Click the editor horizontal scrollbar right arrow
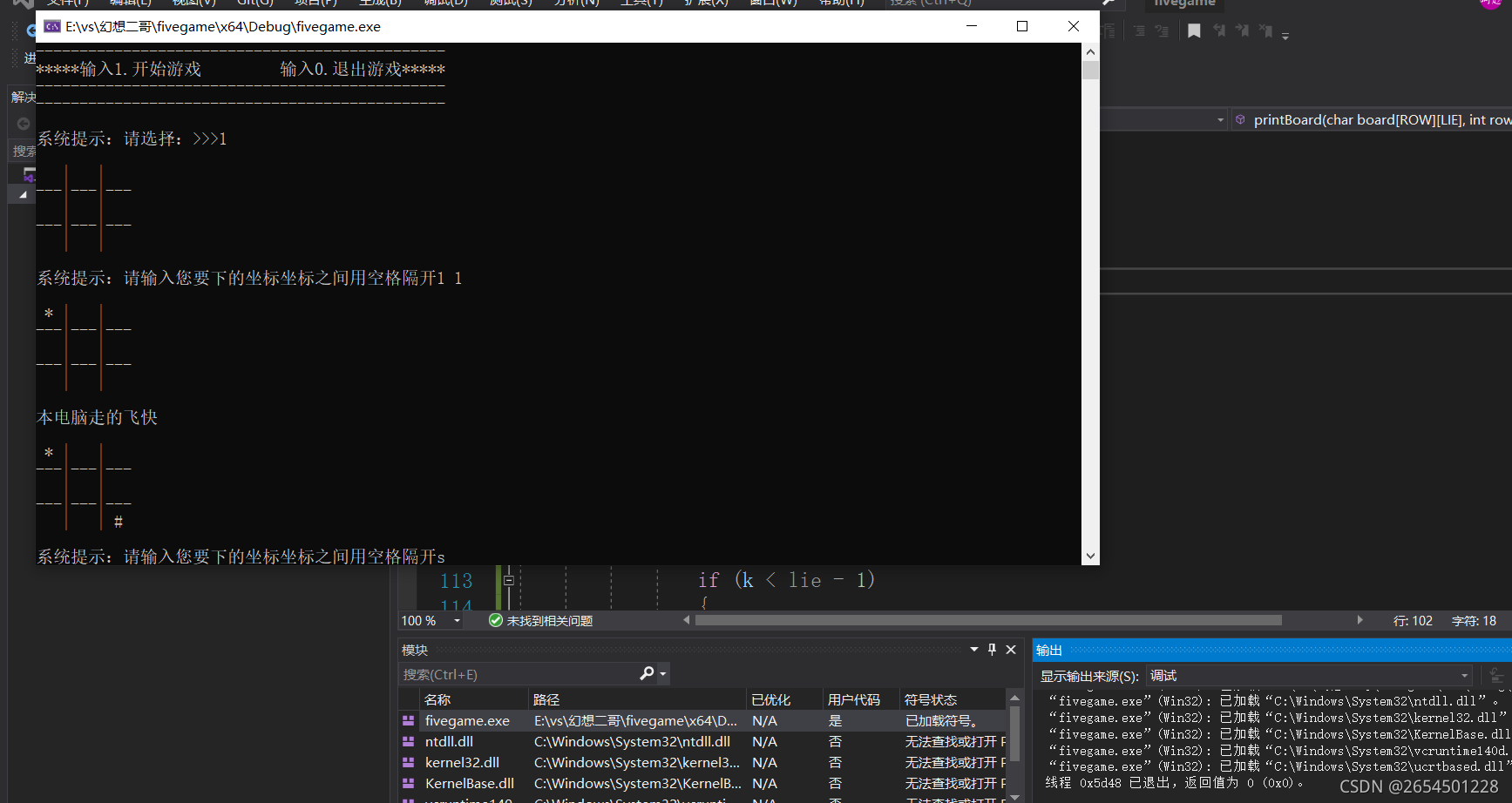Screen dimensions: 1512x803 [x=1359, y=620]
